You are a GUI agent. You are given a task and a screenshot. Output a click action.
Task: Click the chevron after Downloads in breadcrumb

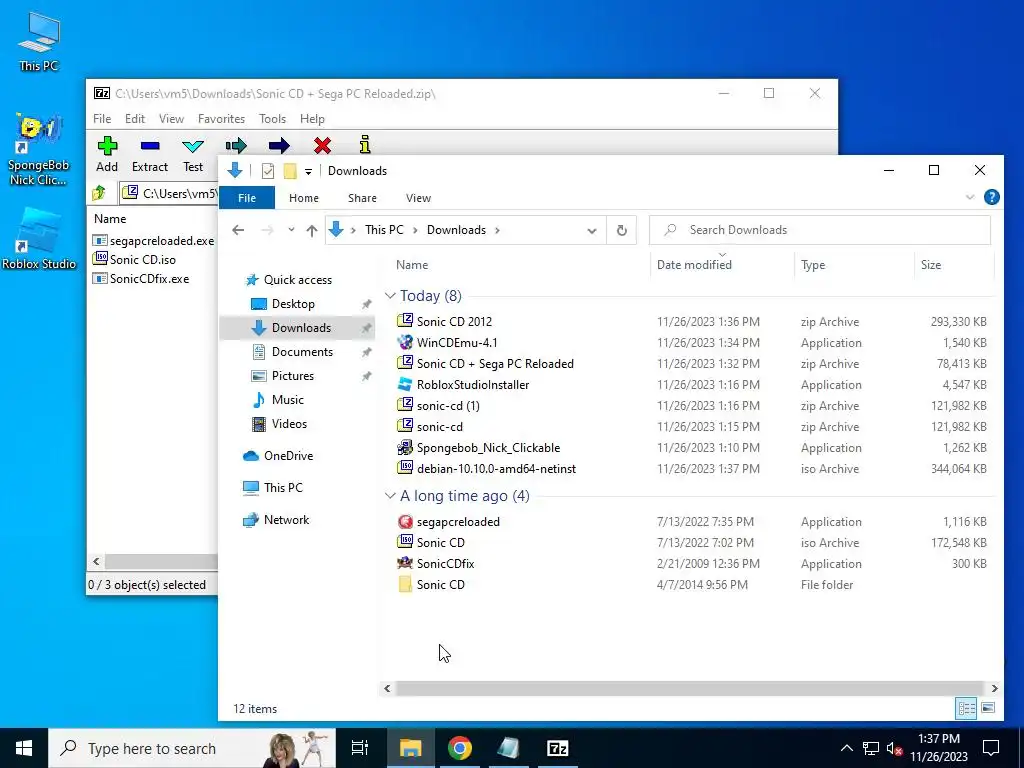498,231
